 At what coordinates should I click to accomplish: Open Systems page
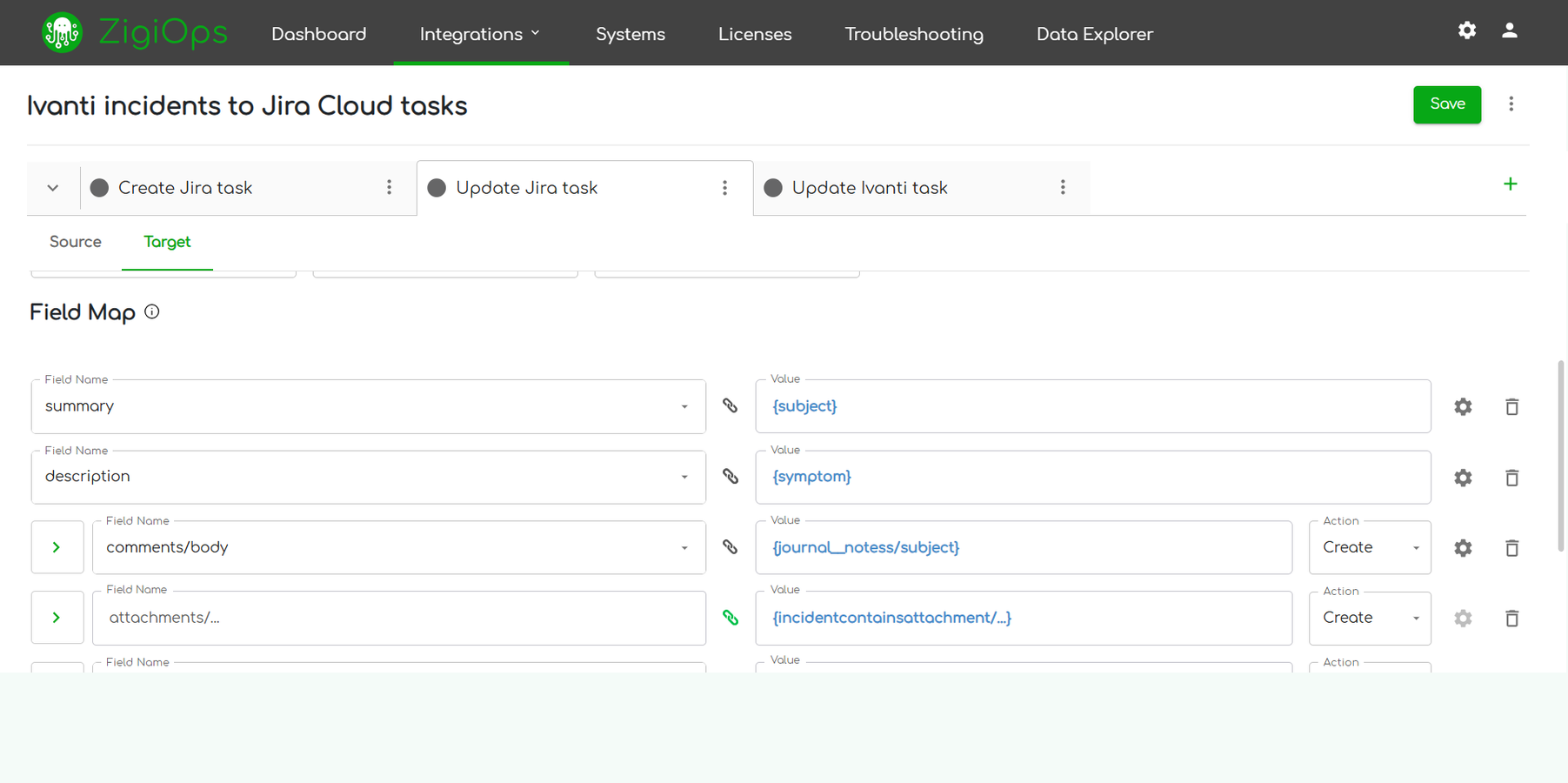tap(631, 34)
